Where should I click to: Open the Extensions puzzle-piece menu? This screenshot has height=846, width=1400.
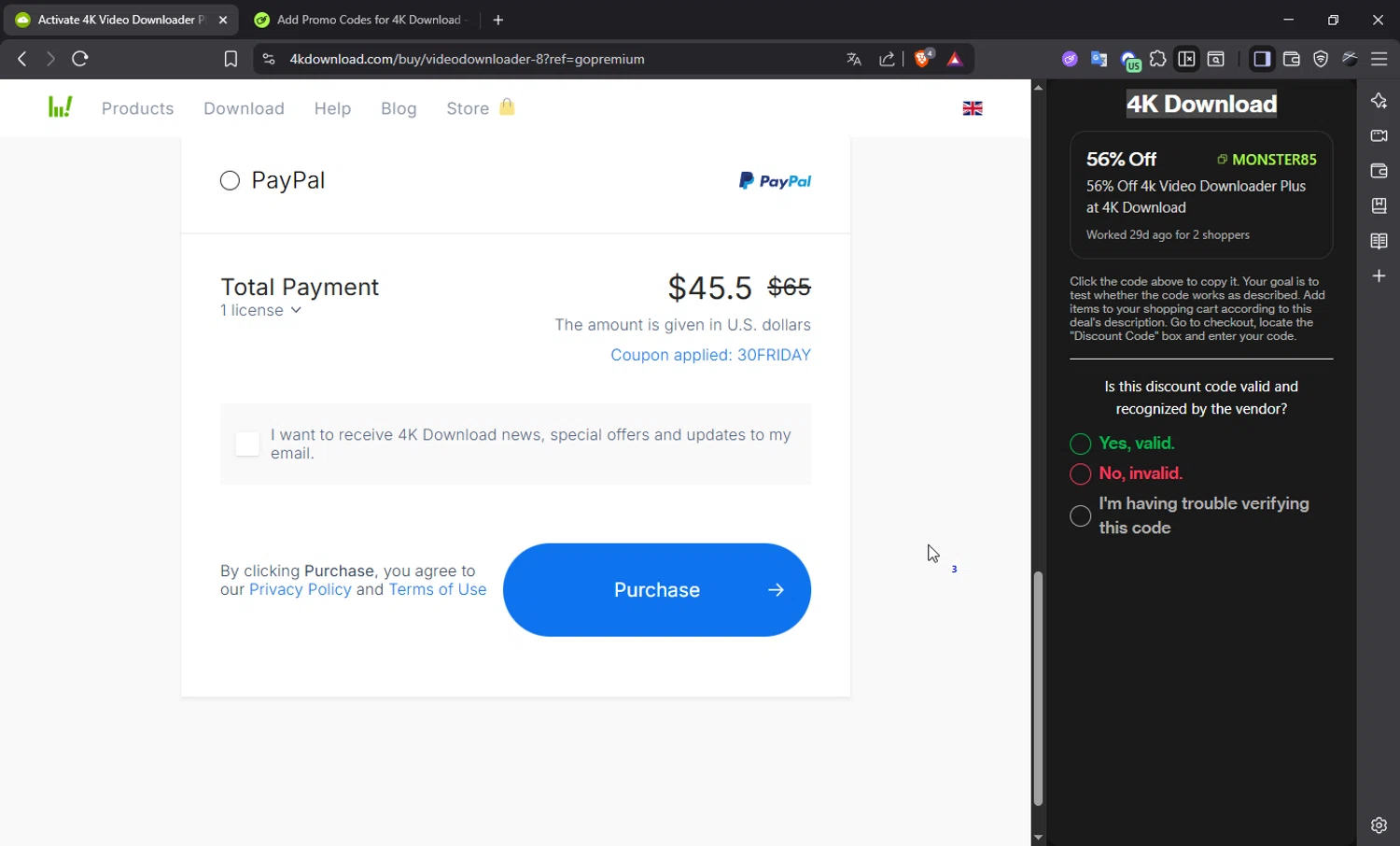point(1158,59)
